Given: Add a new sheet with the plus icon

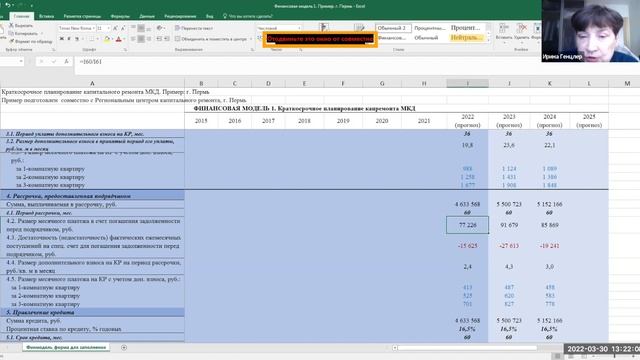Looking at the screenshot, I should coord(124,348).
